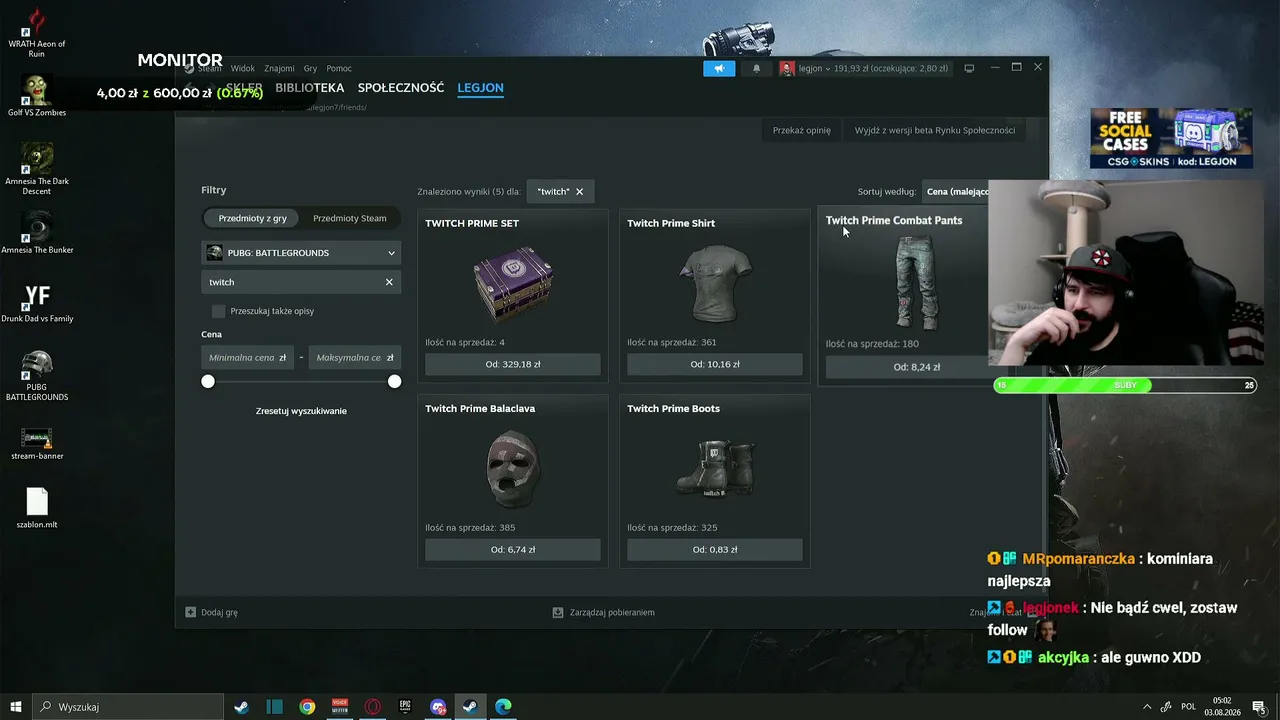Viewport: 1280px width, 720px height.
Task: Open the Twitch Prime Boots thumbnail
Action: 715,467
